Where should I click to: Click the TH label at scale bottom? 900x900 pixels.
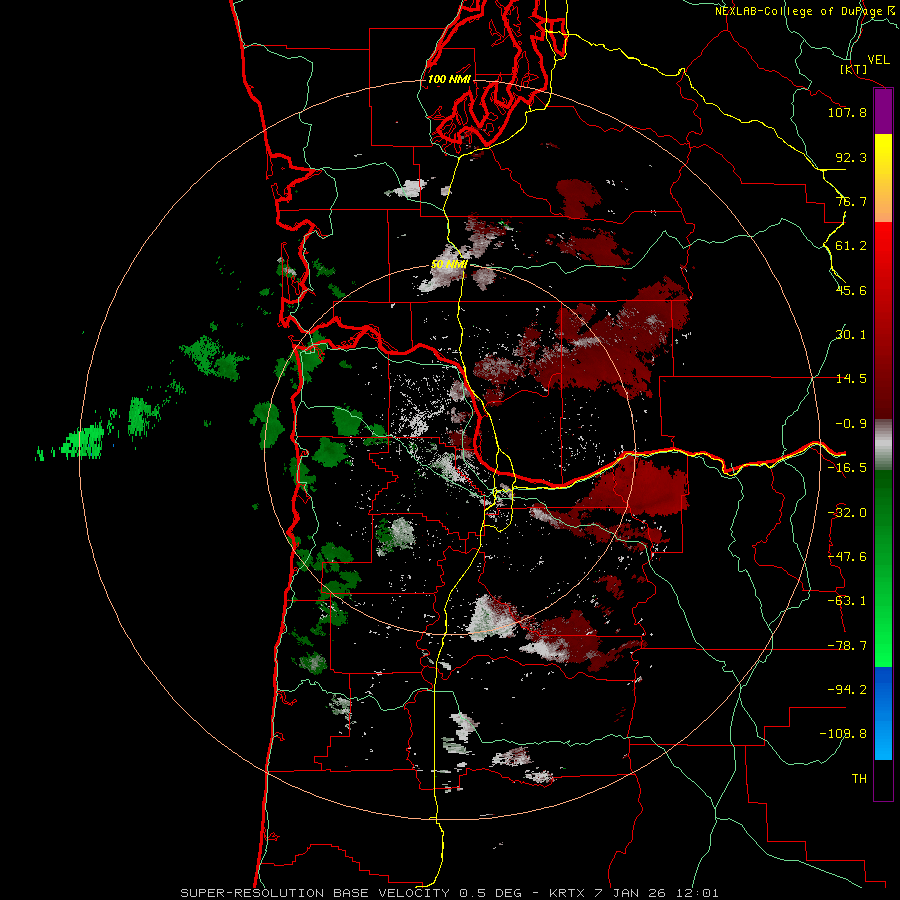859,779
